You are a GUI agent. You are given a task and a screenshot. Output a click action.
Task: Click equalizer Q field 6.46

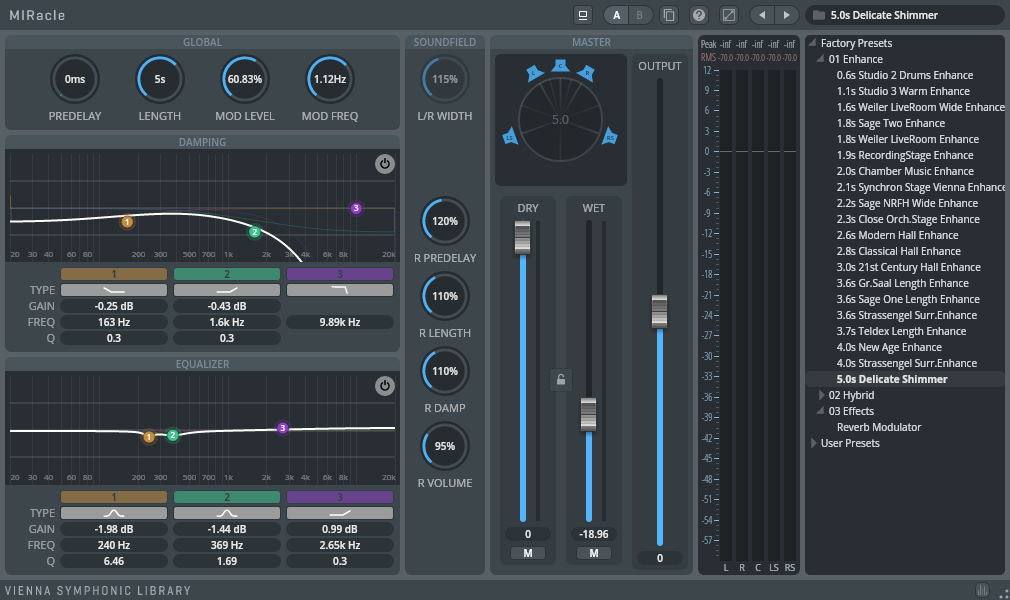point(114,561)
